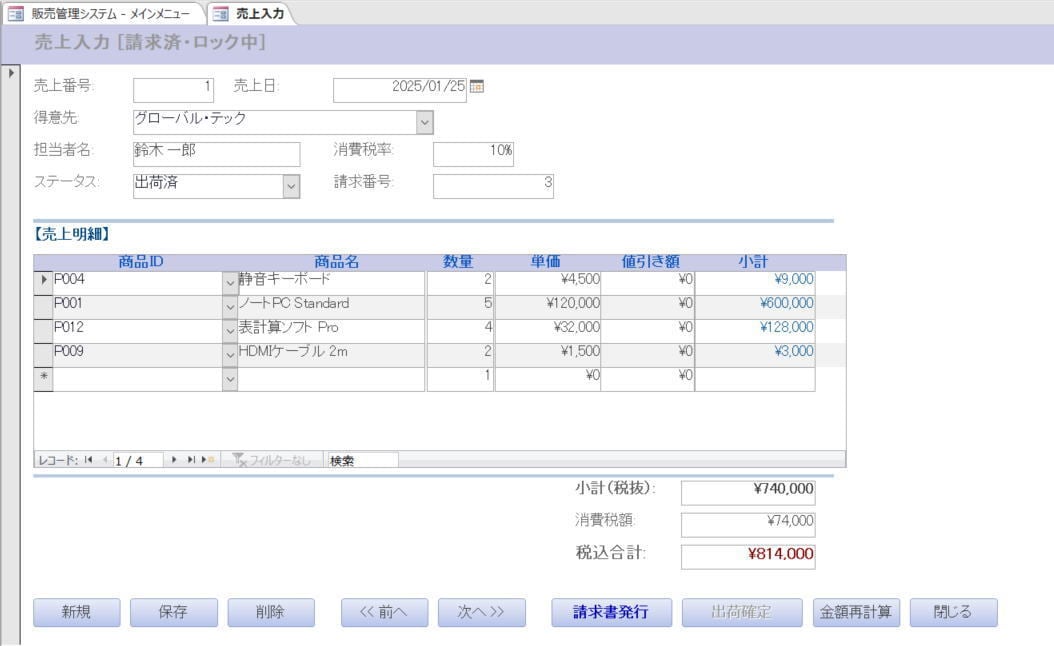Image resolution: width=1054 pixels, height=646 pixels.
Task: Click the 表計算ソフト Pro product name cell
Action: (331, 331)
